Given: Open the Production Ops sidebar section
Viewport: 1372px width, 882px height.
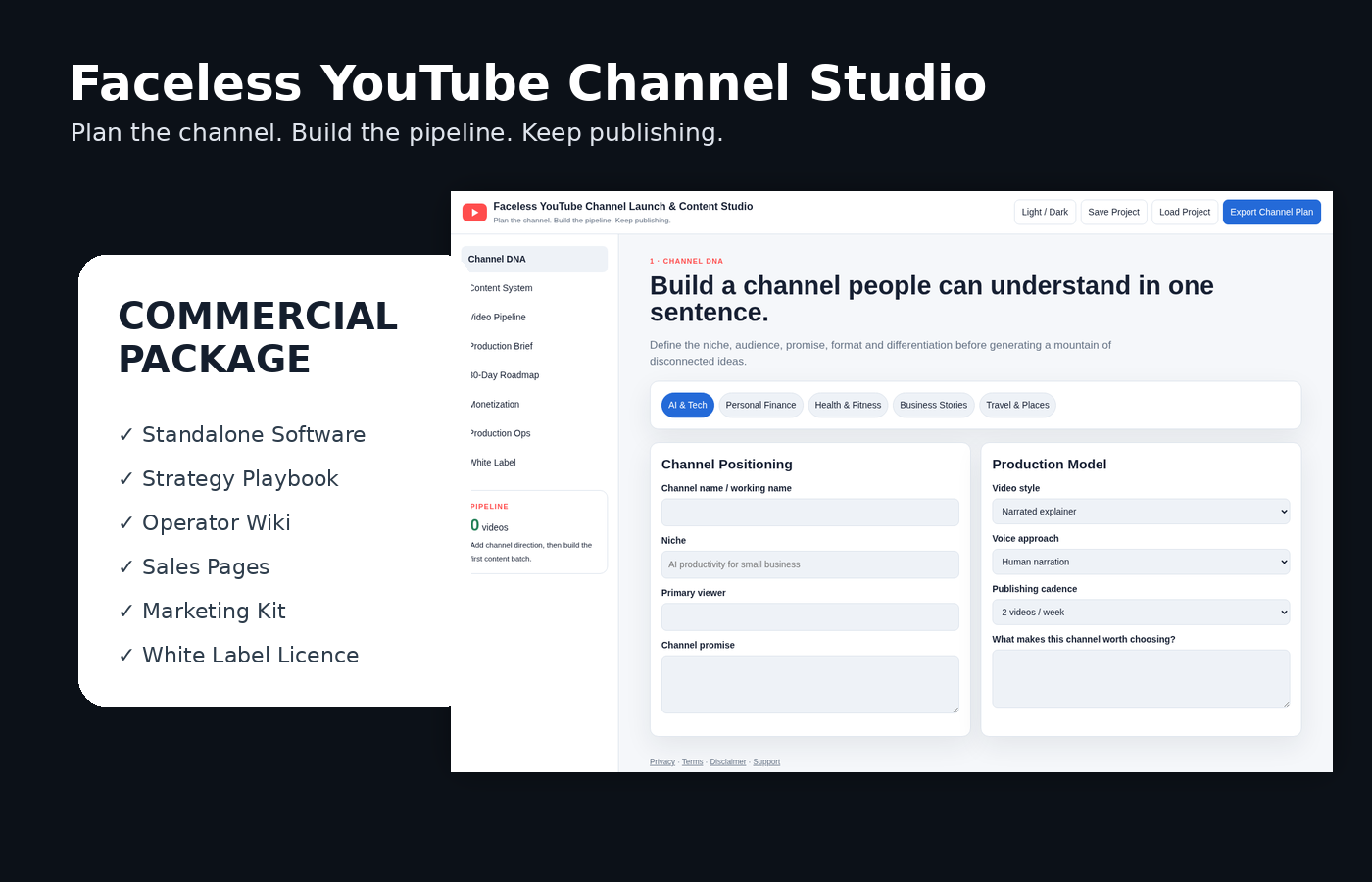Looking at the screenshot, I should (x=534, y=433).
